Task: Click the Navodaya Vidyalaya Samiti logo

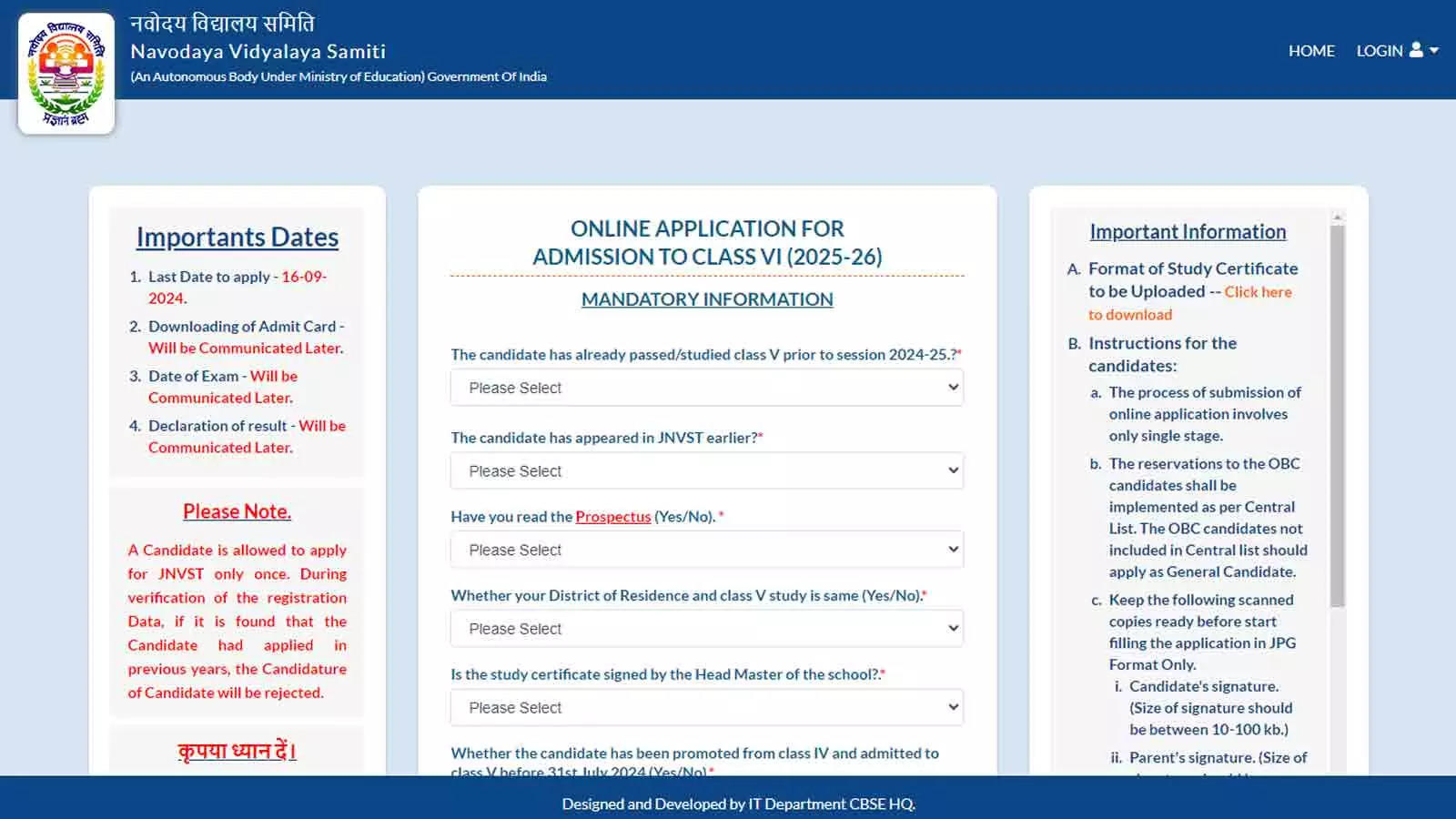Action: pos(66,73)
